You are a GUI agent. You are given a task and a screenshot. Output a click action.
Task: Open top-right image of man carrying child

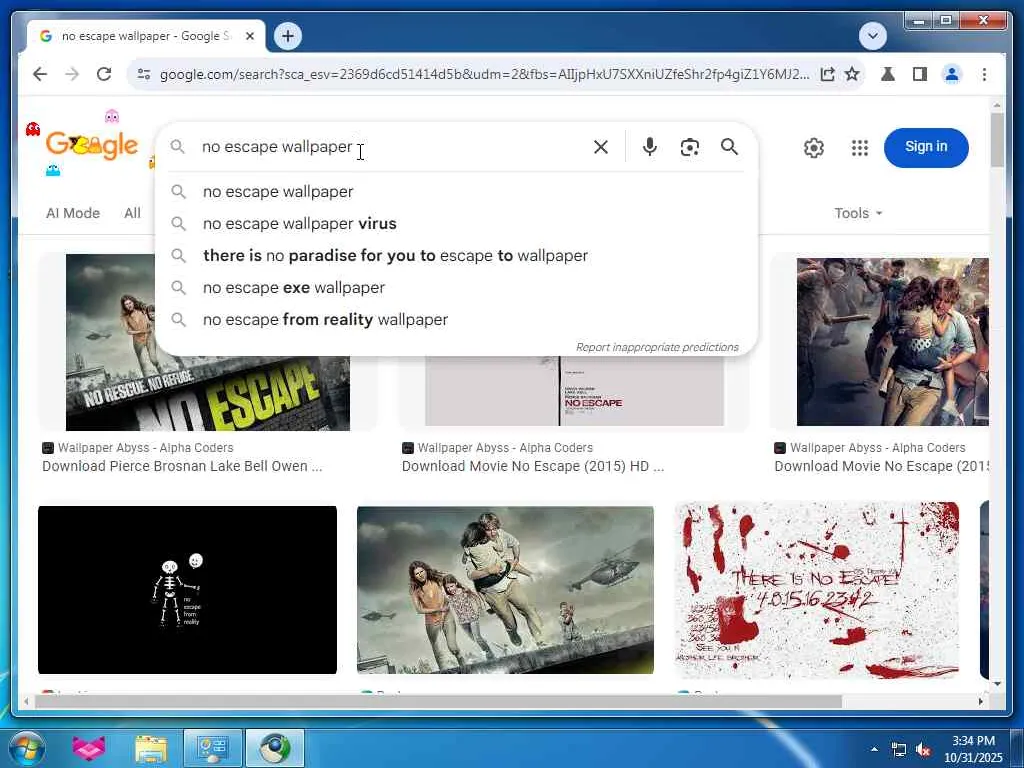coord(892,342)
